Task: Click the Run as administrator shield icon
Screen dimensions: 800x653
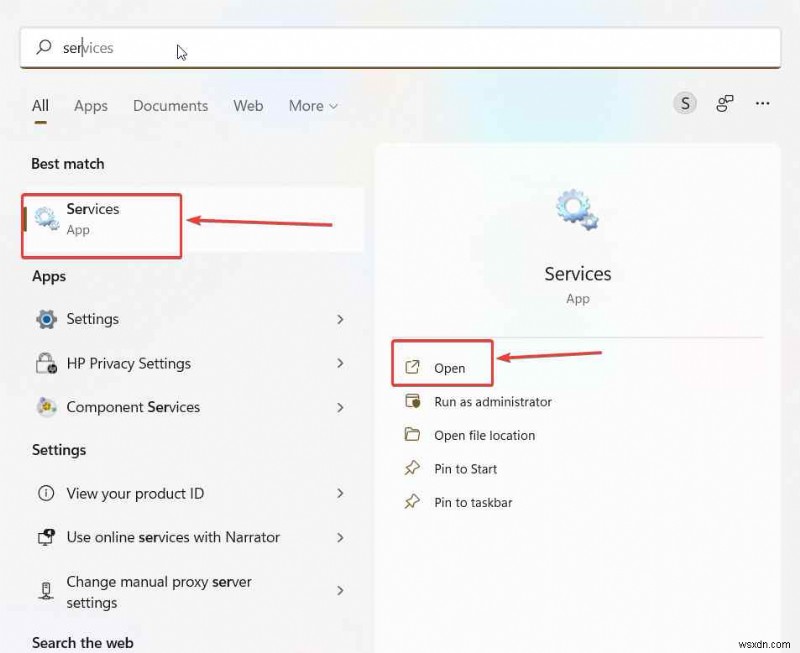Action: [x=415, y=401]
